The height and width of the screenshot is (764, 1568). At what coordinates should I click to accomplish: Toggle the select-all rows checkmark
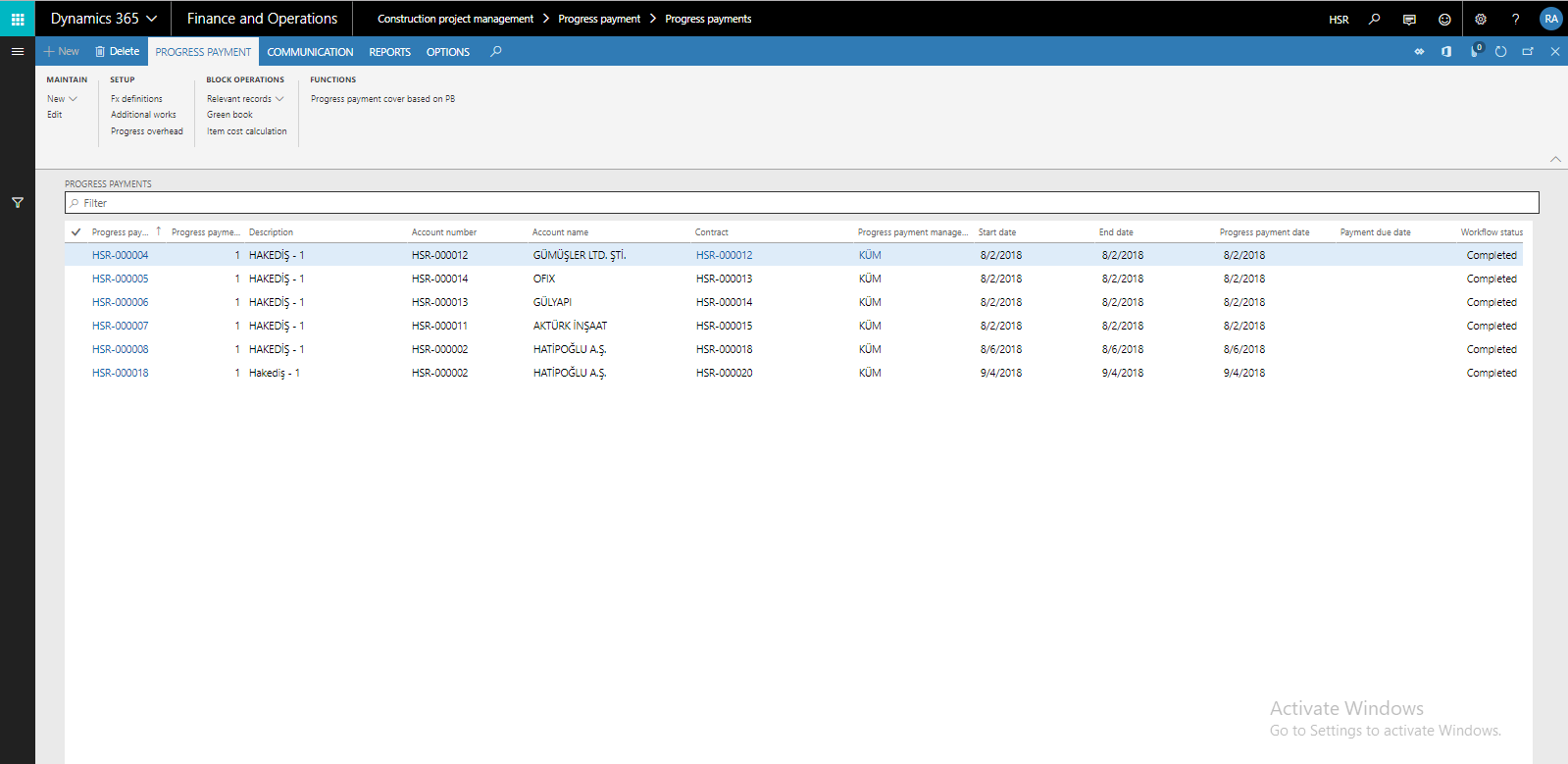tap(76, 232)
